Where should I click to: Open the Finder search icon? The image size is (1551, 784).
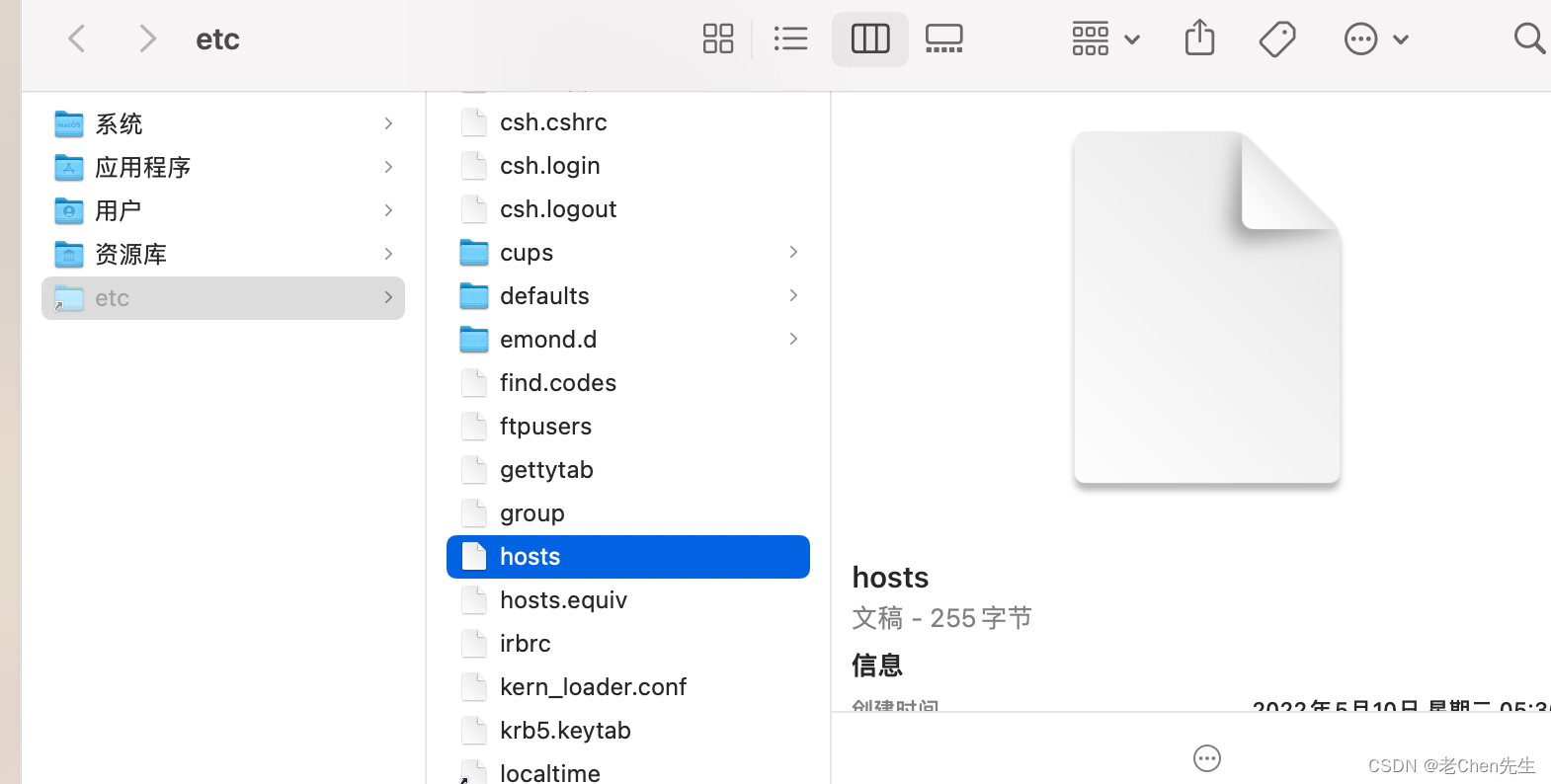tap(1529, 39)
